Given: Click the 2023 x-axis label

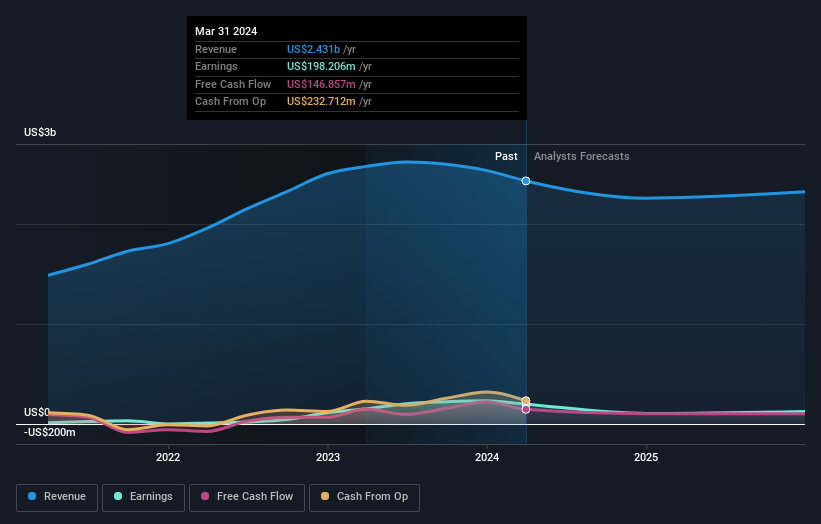Looking at the screenshot, I should [x=328, y=457].
